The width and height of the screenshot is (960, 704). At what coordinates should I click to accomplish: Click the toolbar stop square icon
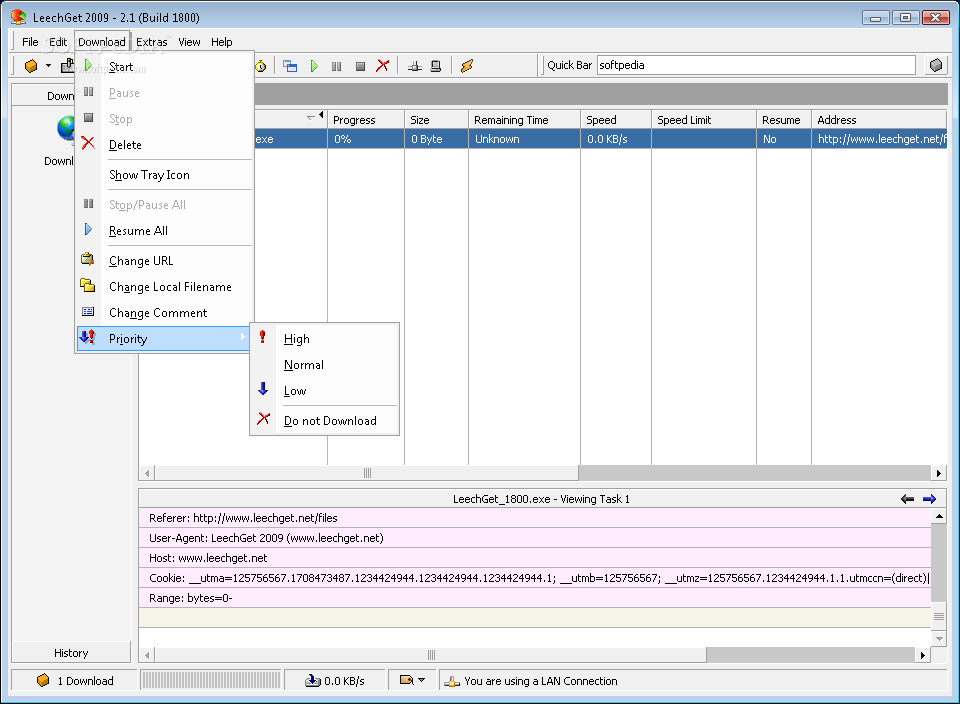361,66
